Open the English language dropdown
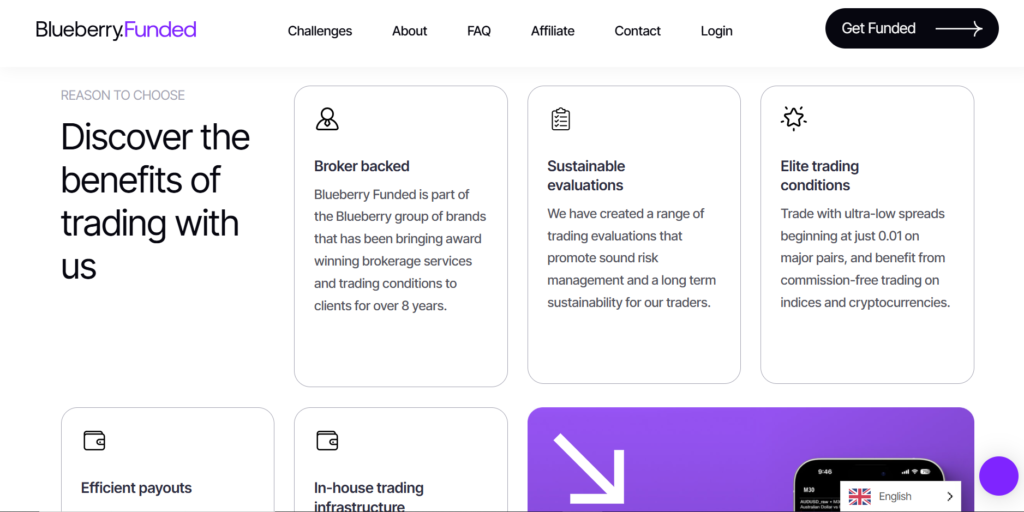 [x=900, y=497]
